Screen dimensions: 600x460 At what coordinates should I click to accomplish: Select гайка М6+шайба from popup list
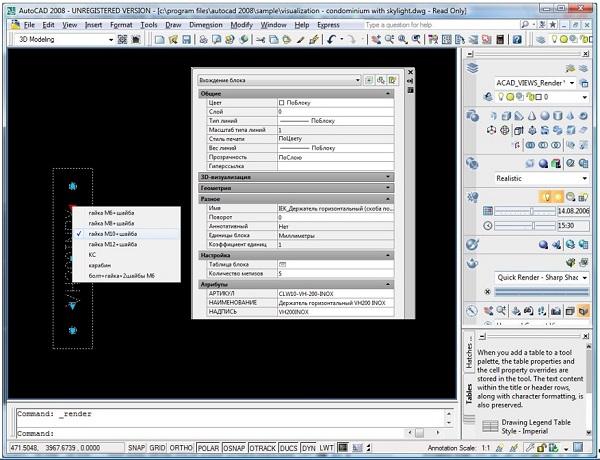126,213
